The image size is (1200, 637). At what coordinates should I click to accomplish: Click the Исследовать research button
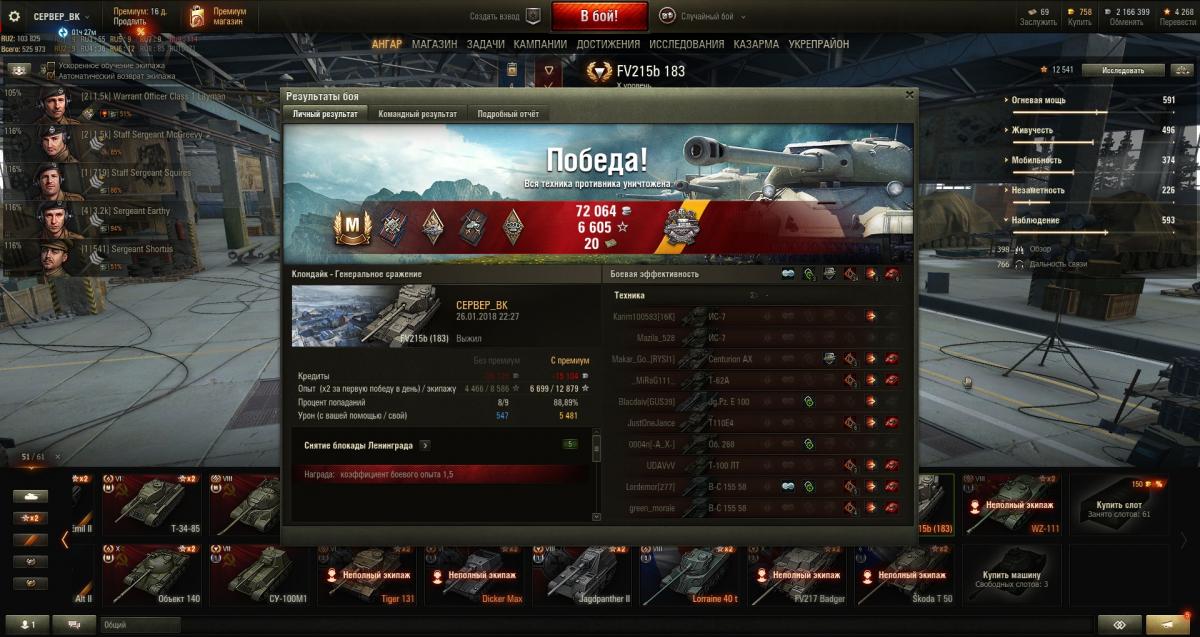click(1130, 70)
